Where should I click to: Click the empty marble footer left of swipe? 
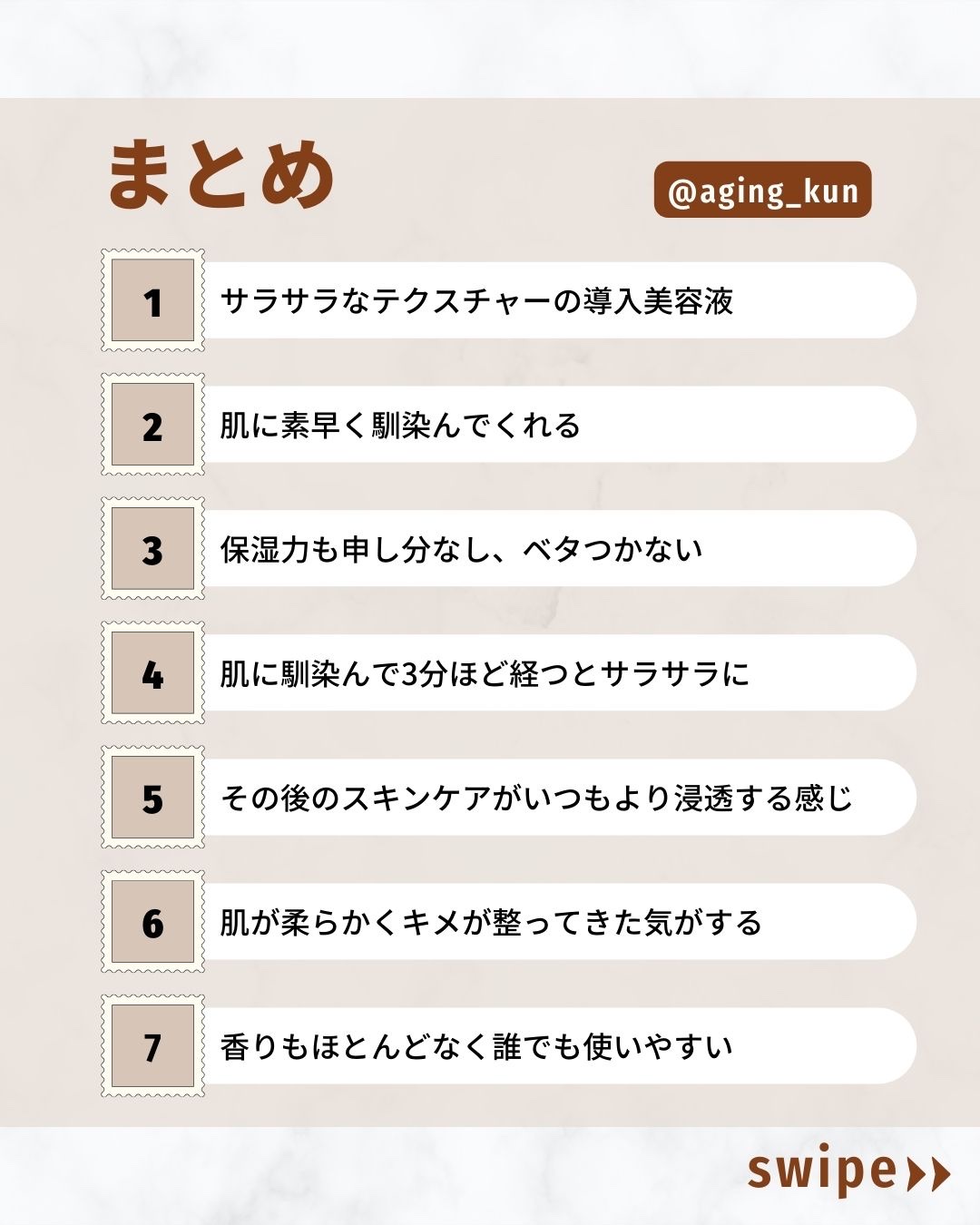pyautogui.click(x=363, y=1176)
